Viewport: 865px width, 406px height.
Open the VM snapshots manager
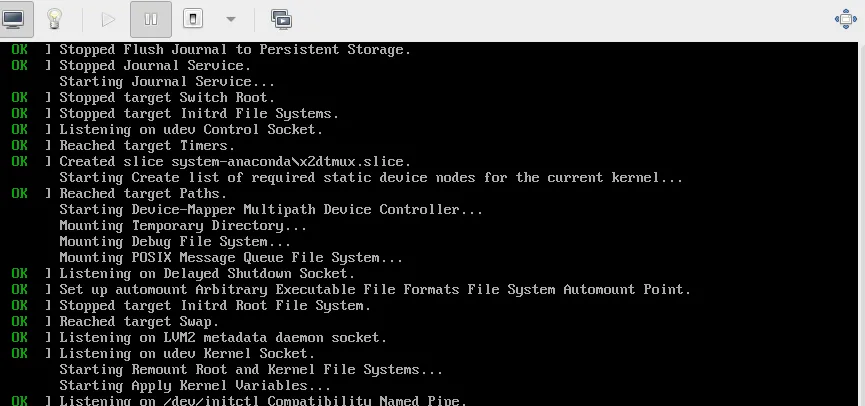click(x=281, y=18)
